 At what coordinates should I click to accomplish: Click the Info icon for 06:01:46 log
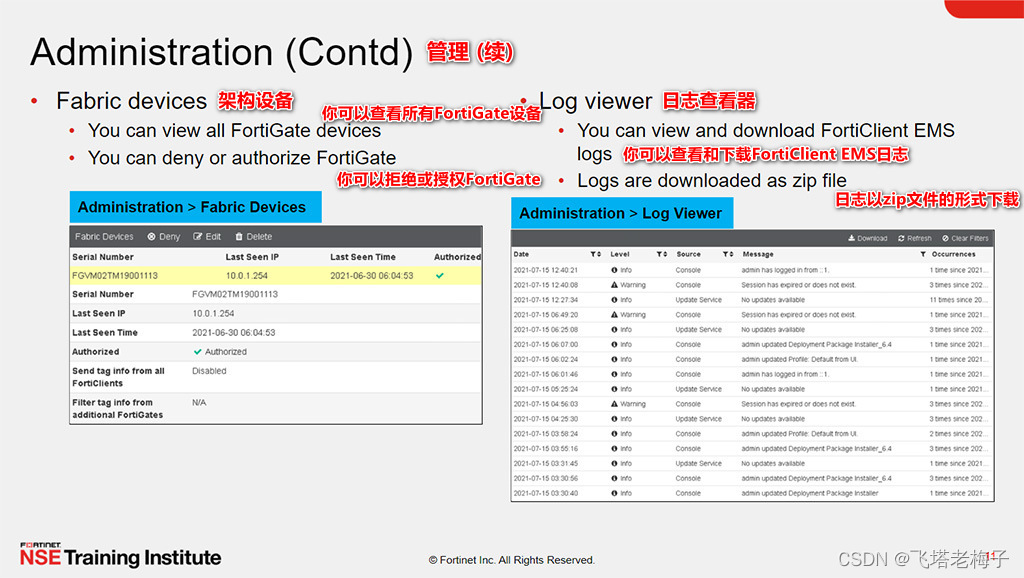coord(615,374)
